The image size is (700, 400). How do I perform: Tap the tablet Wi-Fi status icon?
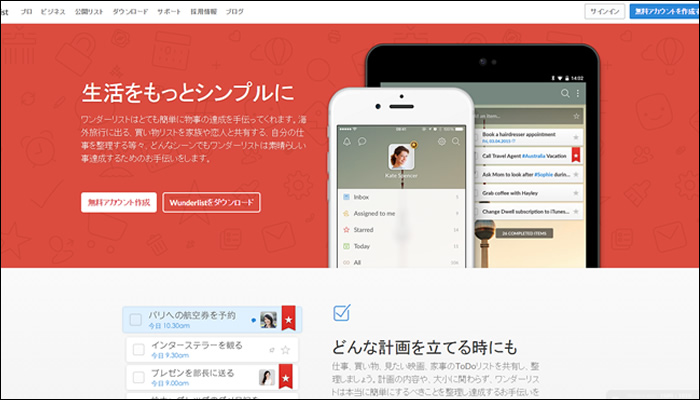point(559,78)
